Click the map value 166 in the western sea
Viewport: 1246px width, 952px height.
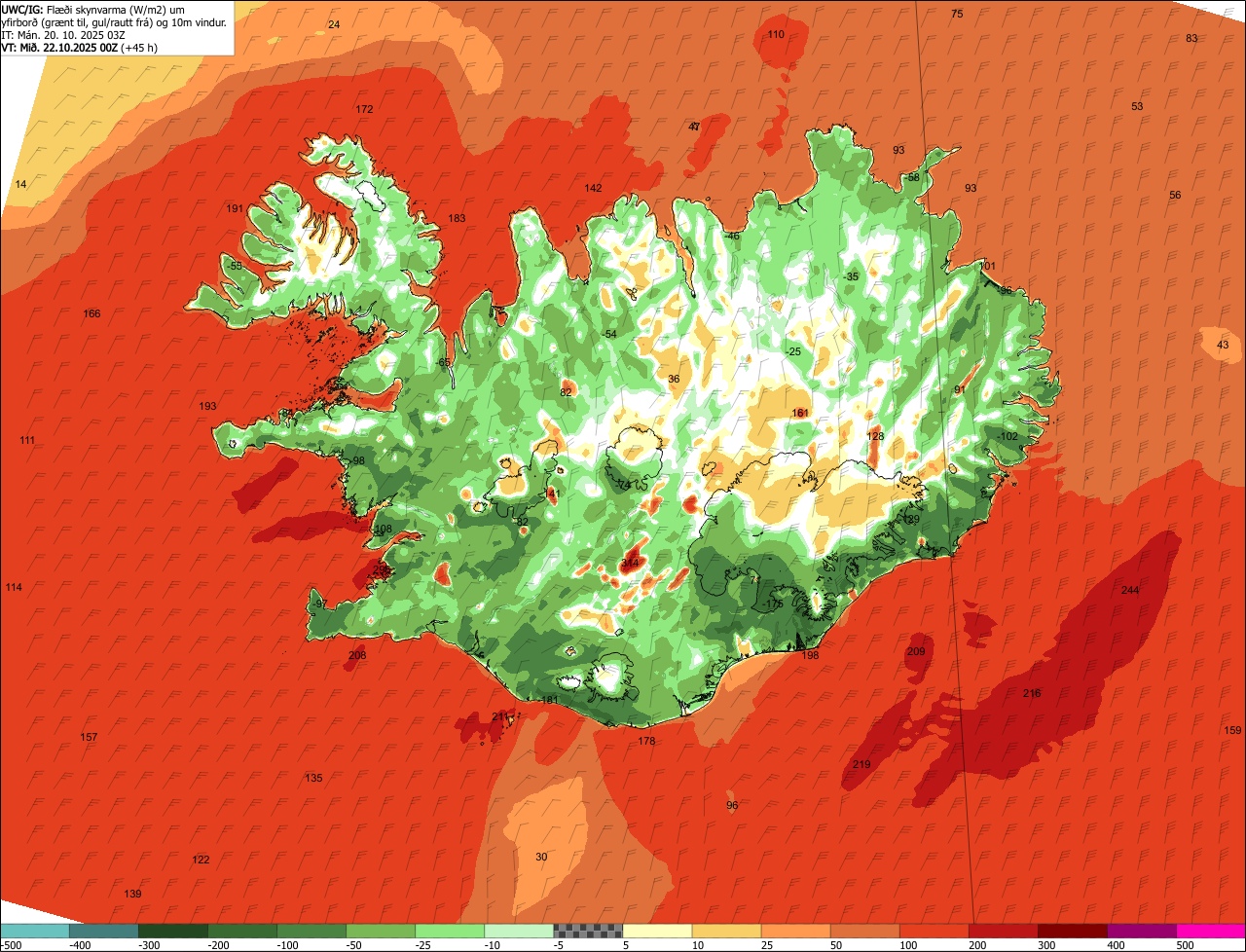click(92, 313)
